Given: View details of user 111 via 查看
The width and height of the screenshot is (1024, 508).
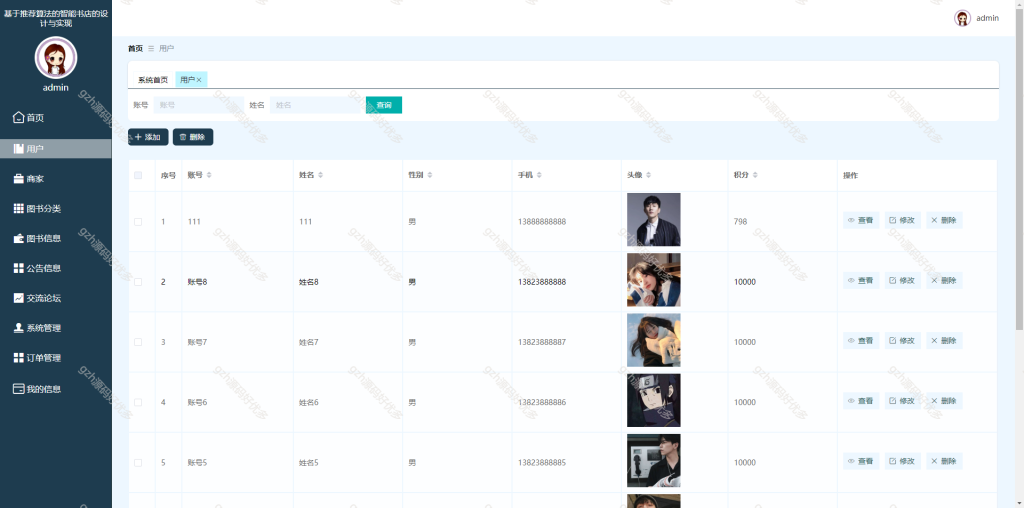Looking at the screenshot, I should point(861,221).
